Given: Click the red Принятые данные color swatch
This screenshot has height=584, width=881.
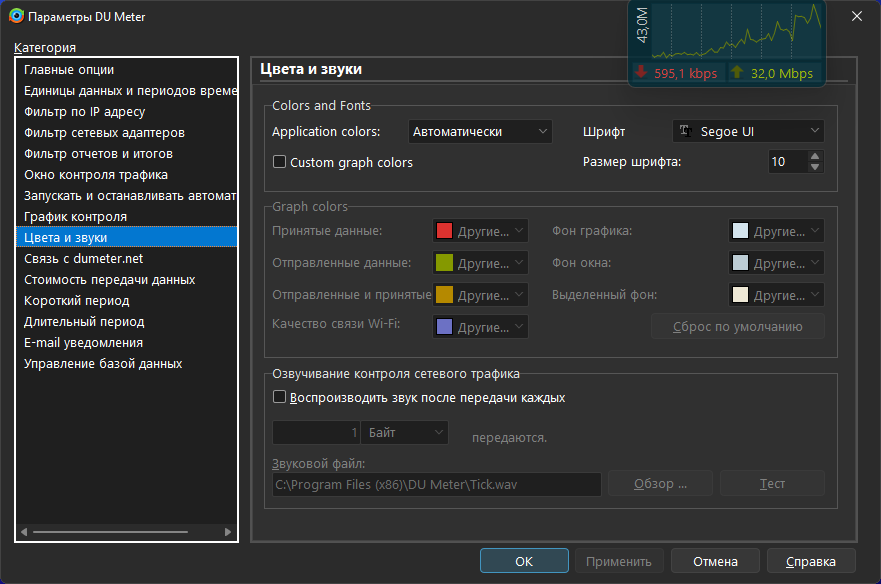Looking at the screenshot, I should click(x=443, y=232).
